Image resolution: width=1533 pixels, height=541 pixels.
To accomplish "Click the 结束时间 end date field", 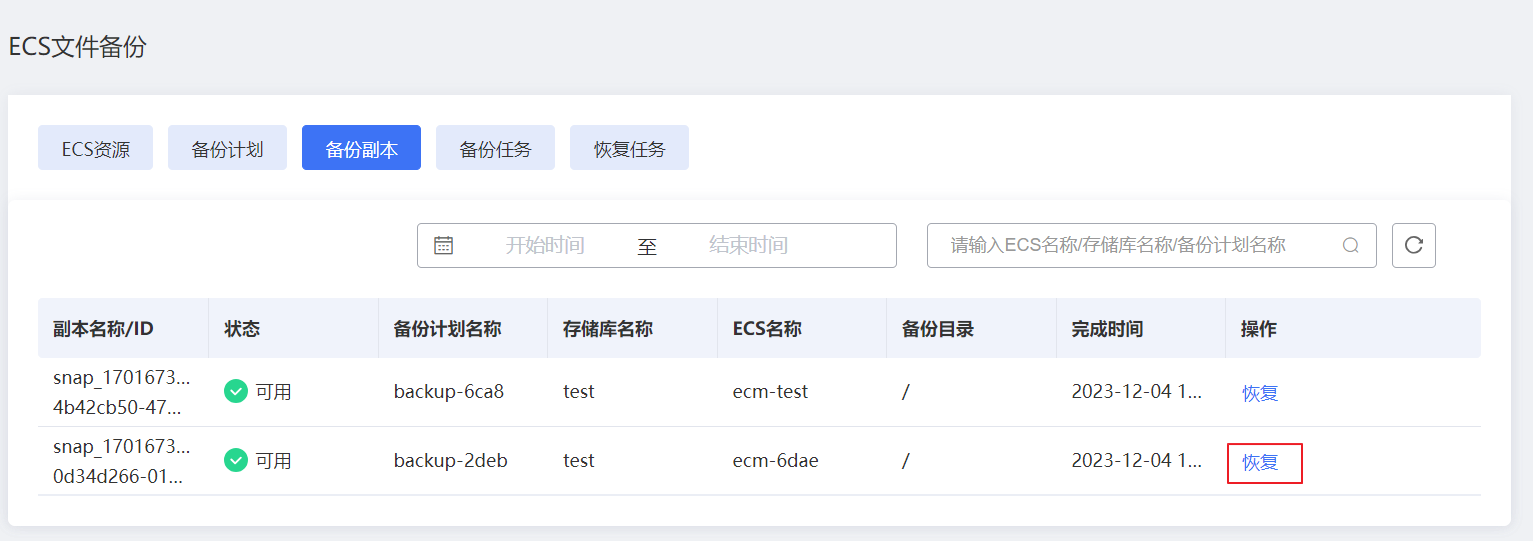I will [748, 245].
